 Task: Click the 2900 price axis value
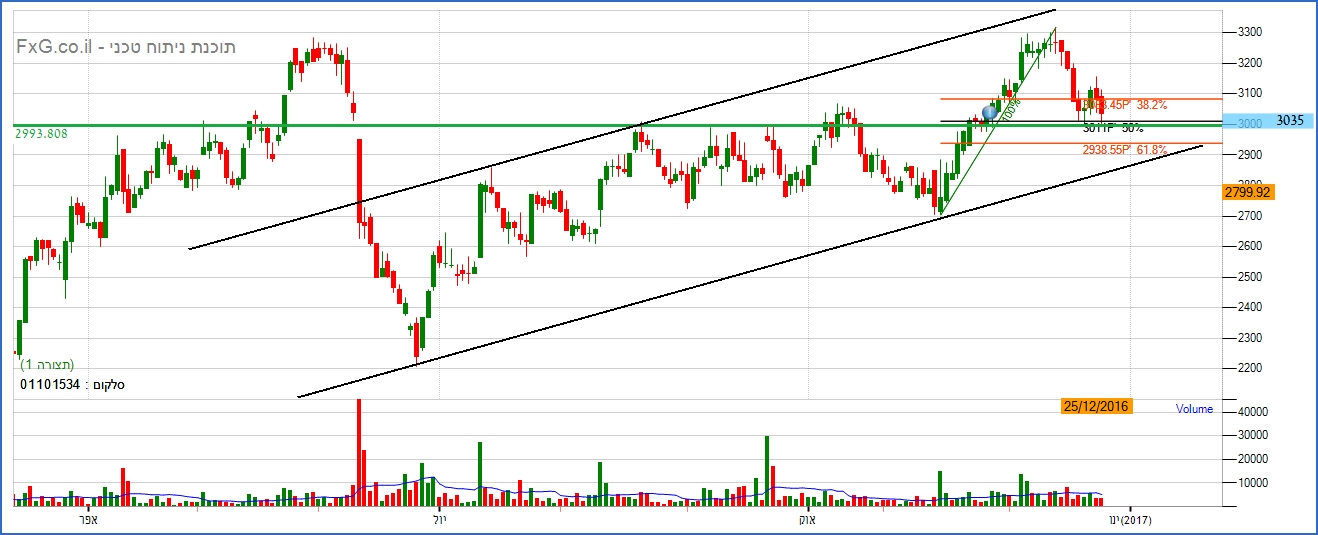pos(1251,155)
